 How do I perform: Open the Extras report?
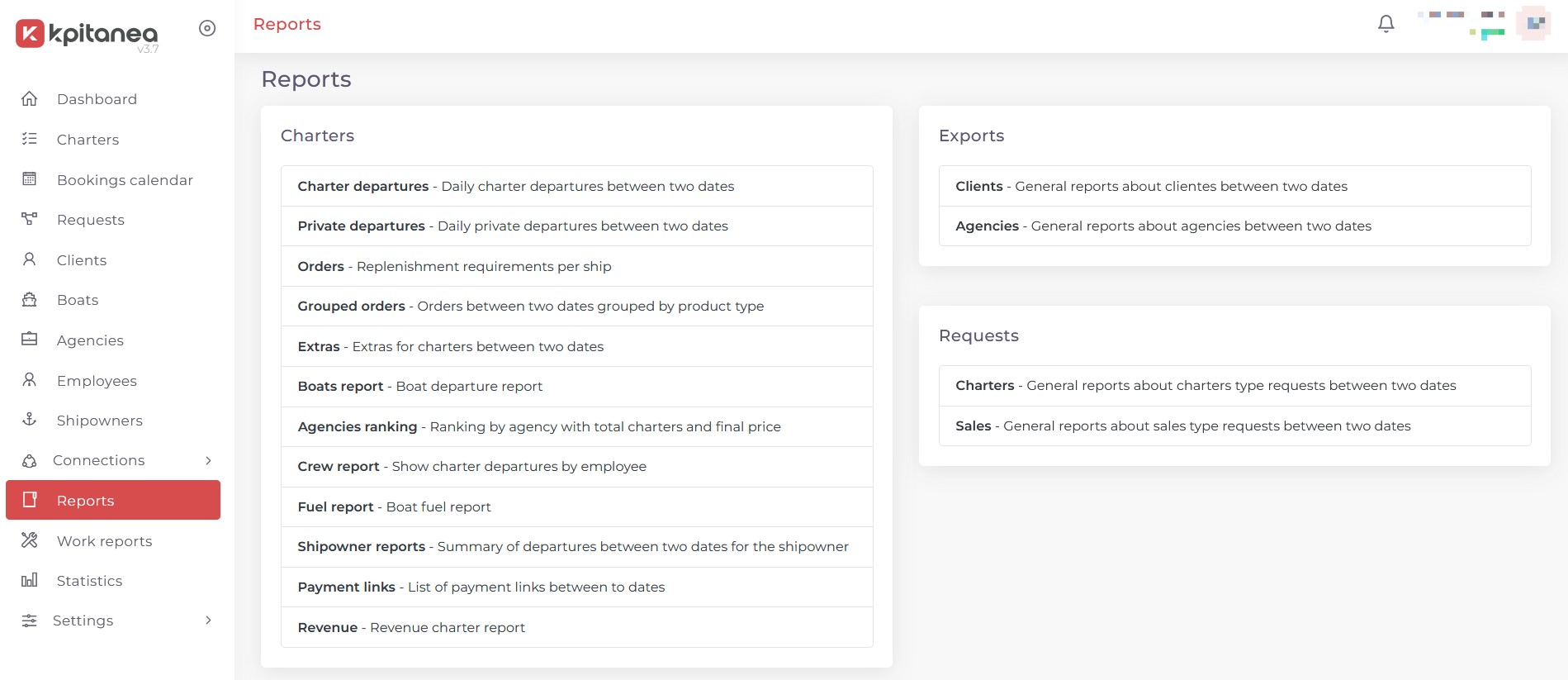tap(577, 346)
